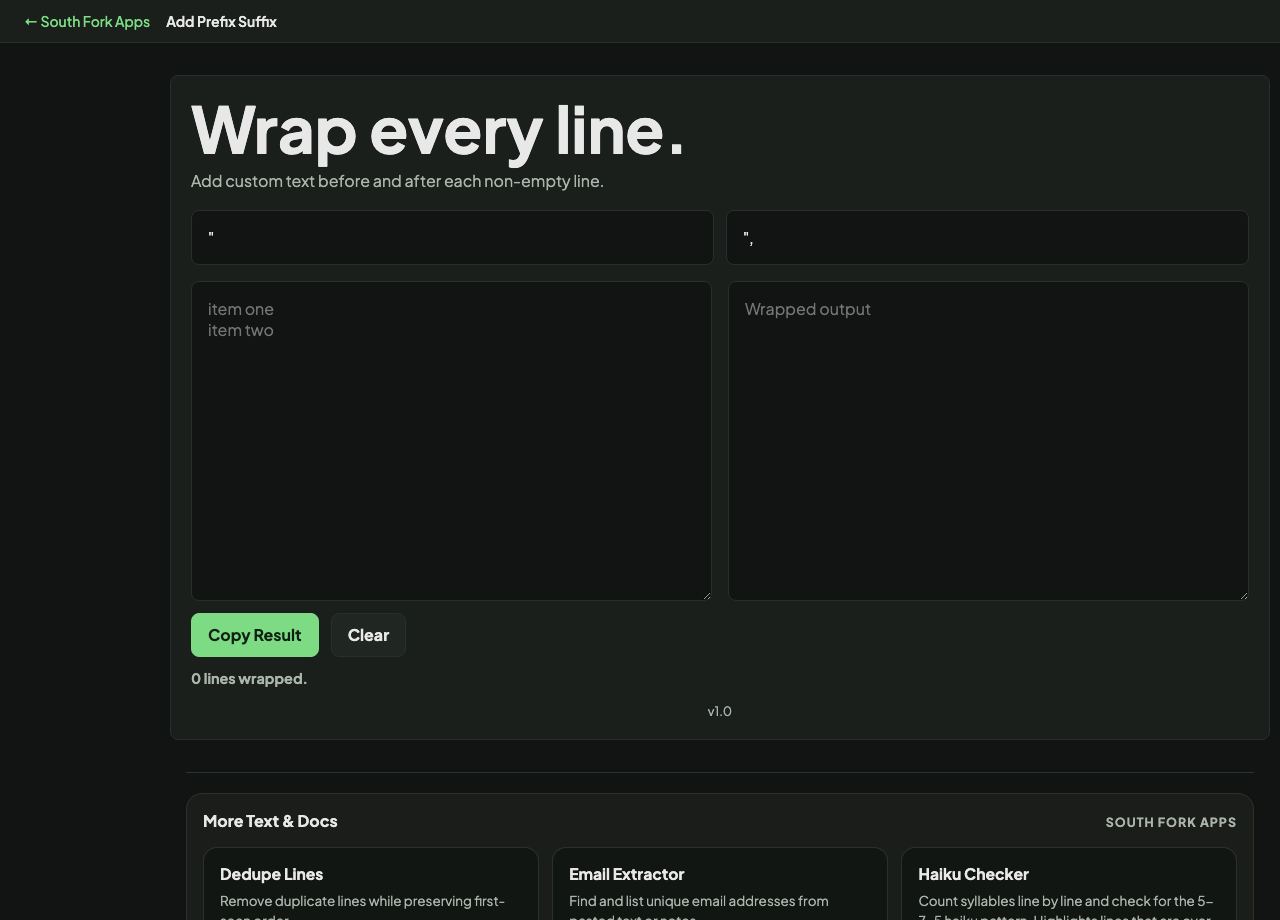Viewport: 1280px width, 920px height.
Task: Grab the output textarea resize handle
Action: [x=1242, y=594]
